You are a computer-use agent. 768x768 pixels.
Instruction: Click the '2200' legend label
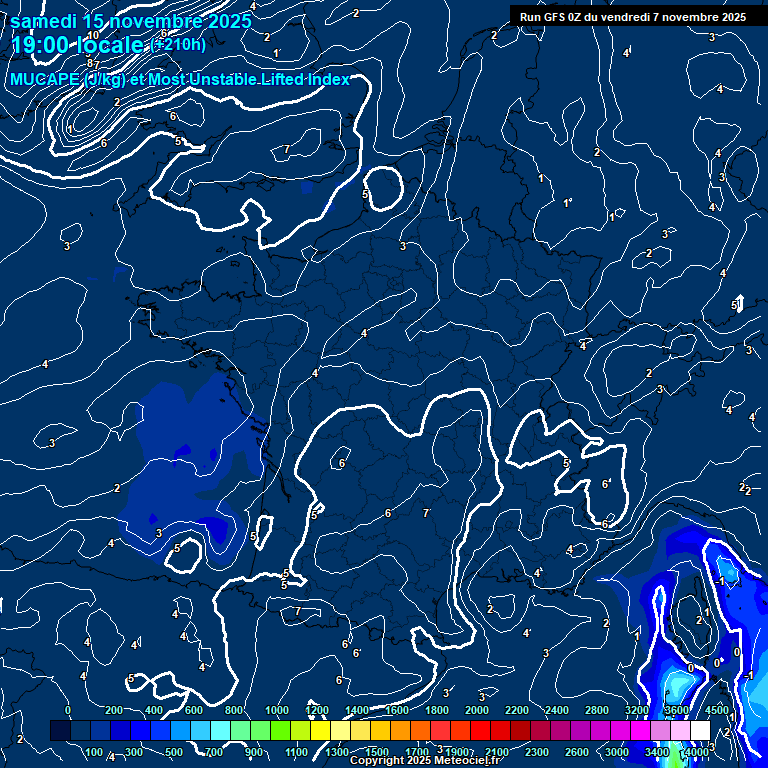517,710
